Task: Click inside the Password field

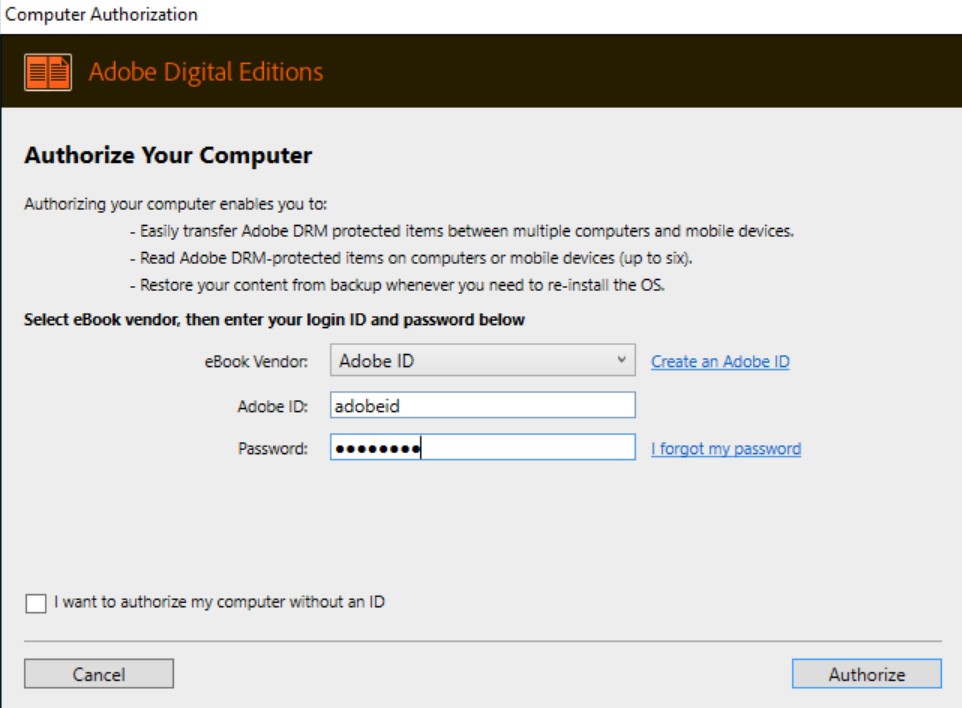Action: pyautogui.click(x=500, y=449)
